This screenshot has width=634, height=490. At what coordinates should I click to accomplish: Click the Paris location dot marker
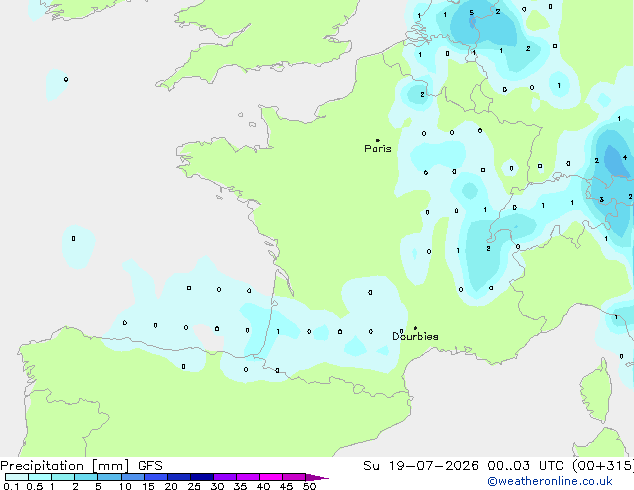click(x=378, y=140)
